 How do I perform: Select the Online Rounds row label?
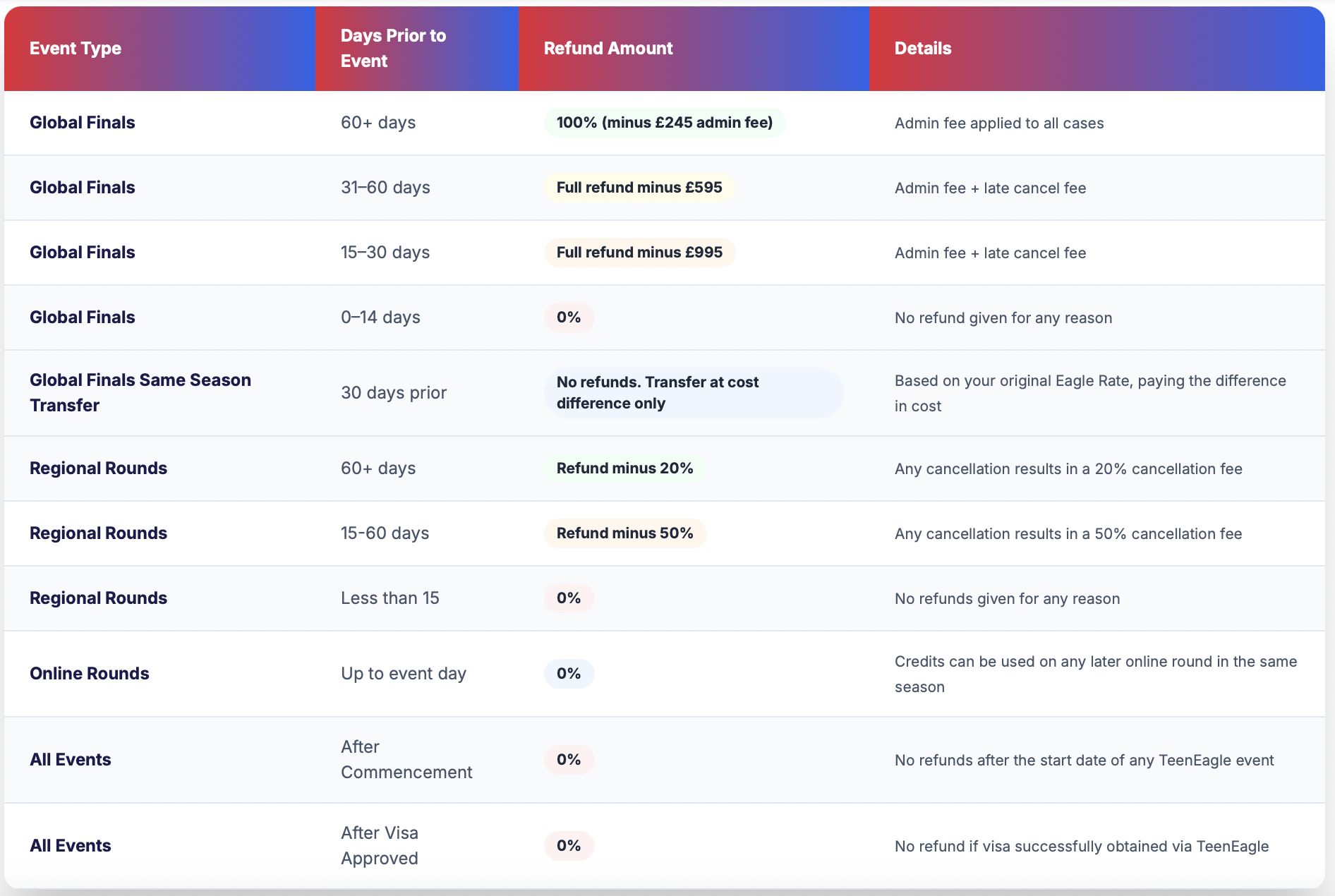coord(90,674)
